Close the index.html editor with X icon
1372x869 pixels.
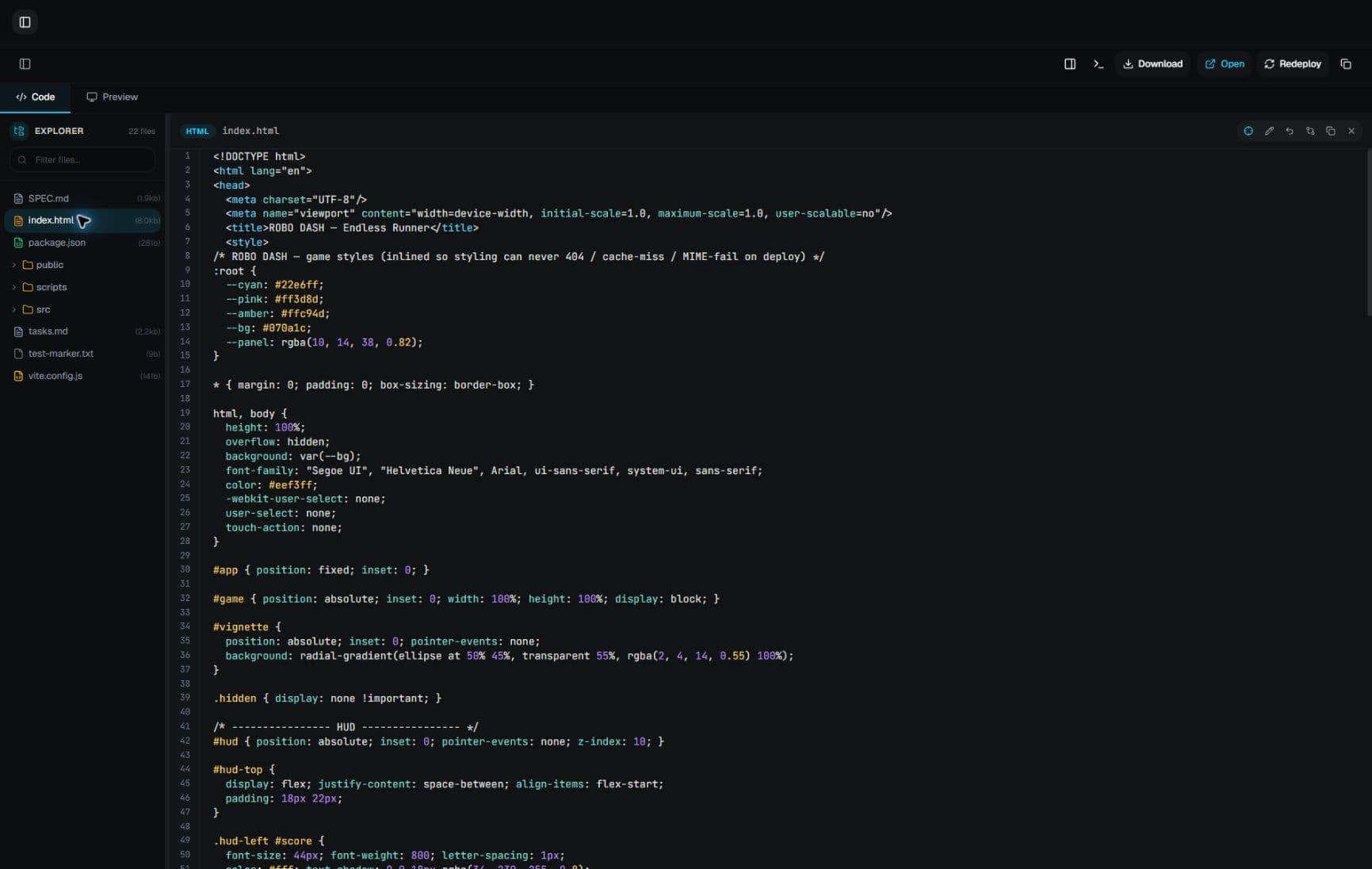(x=1351, y=131)
